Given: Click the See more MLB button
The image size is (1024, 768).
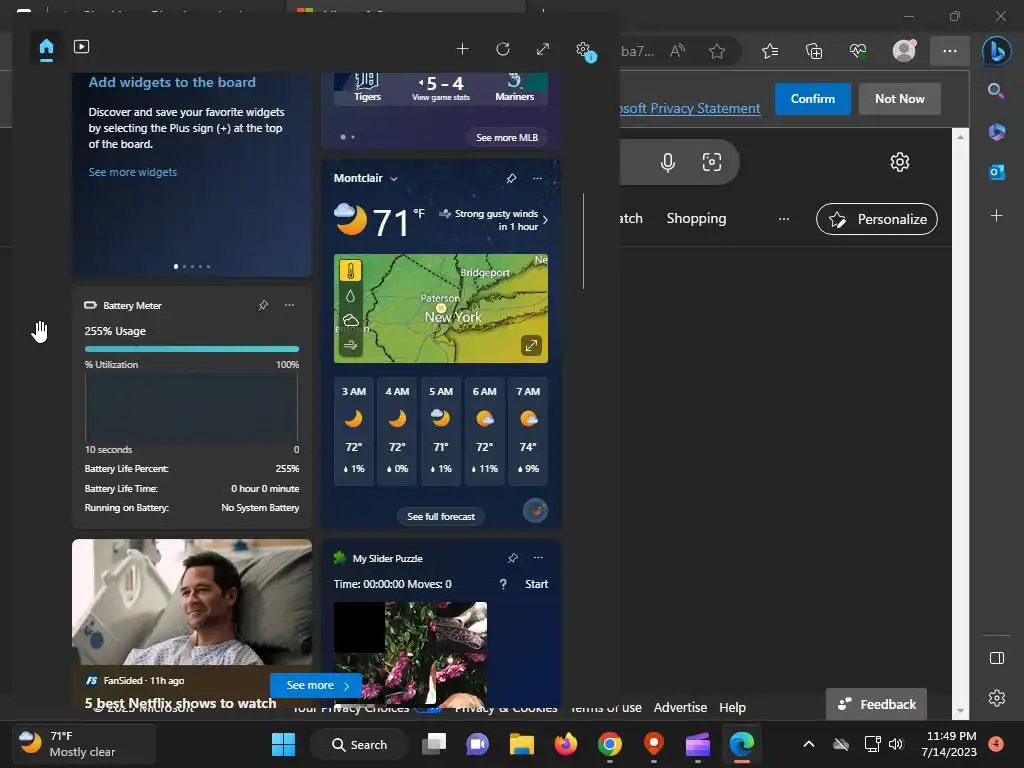Looking at the screenshot, I should 507,138.
